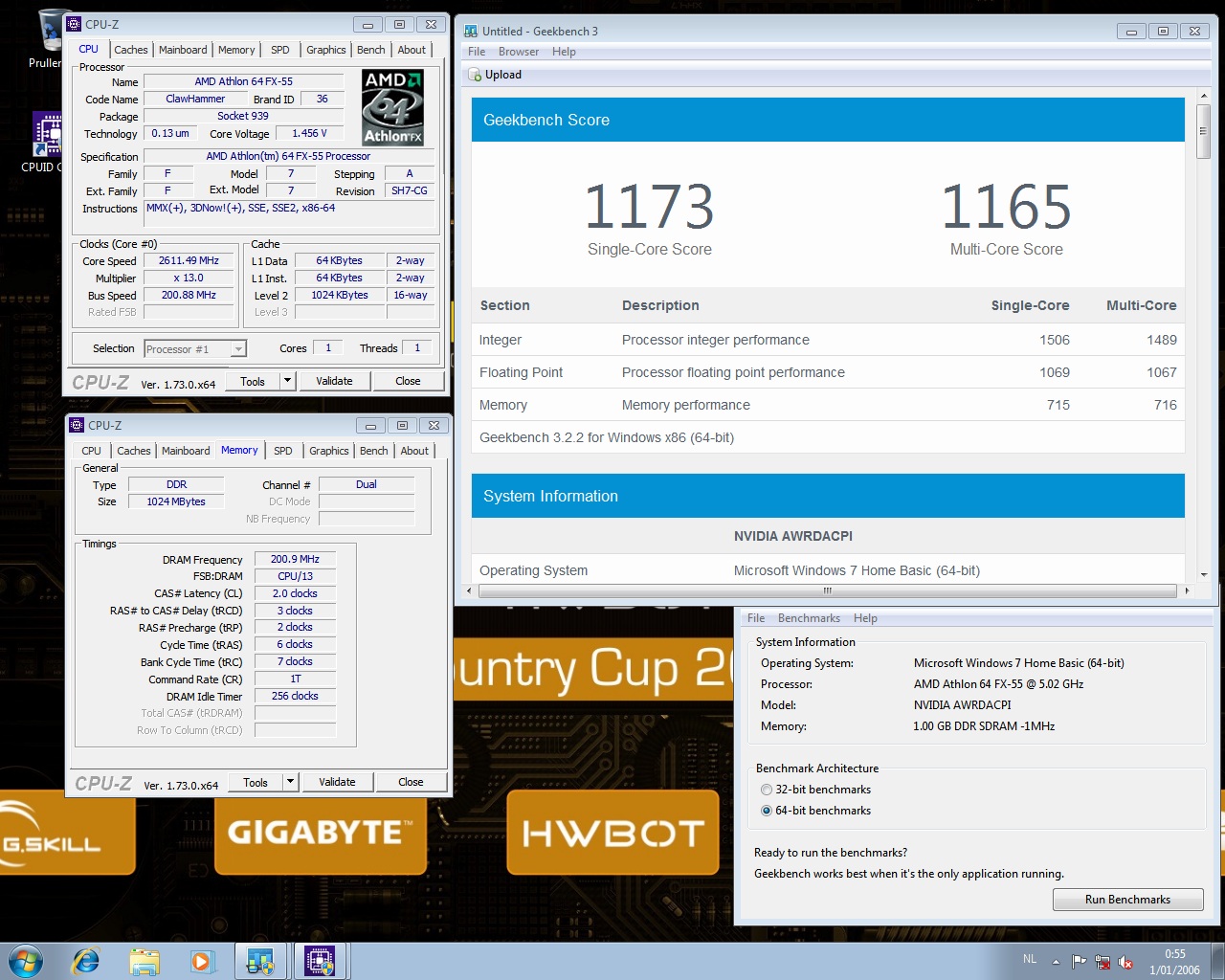Click the single-core score 1173

(x=649, y=207)
